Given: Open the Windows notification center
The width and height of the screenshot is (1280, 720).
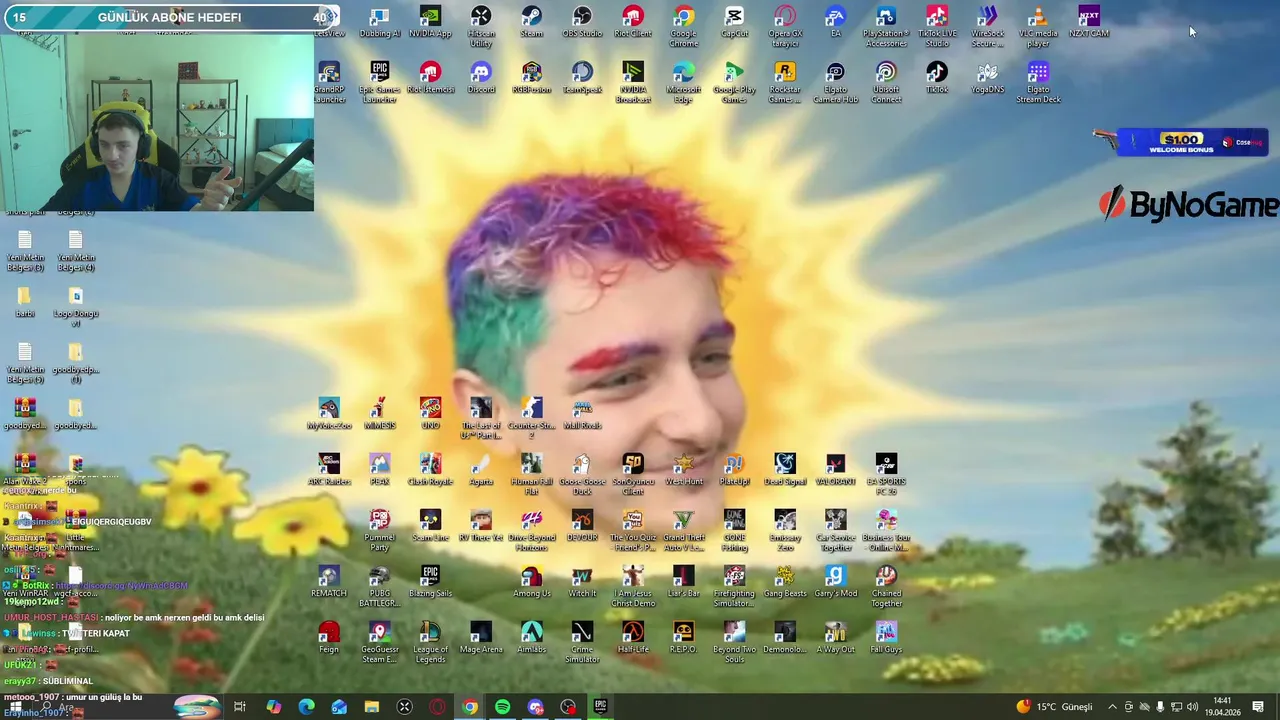Looking at the screenshot, I should 1258,707.
